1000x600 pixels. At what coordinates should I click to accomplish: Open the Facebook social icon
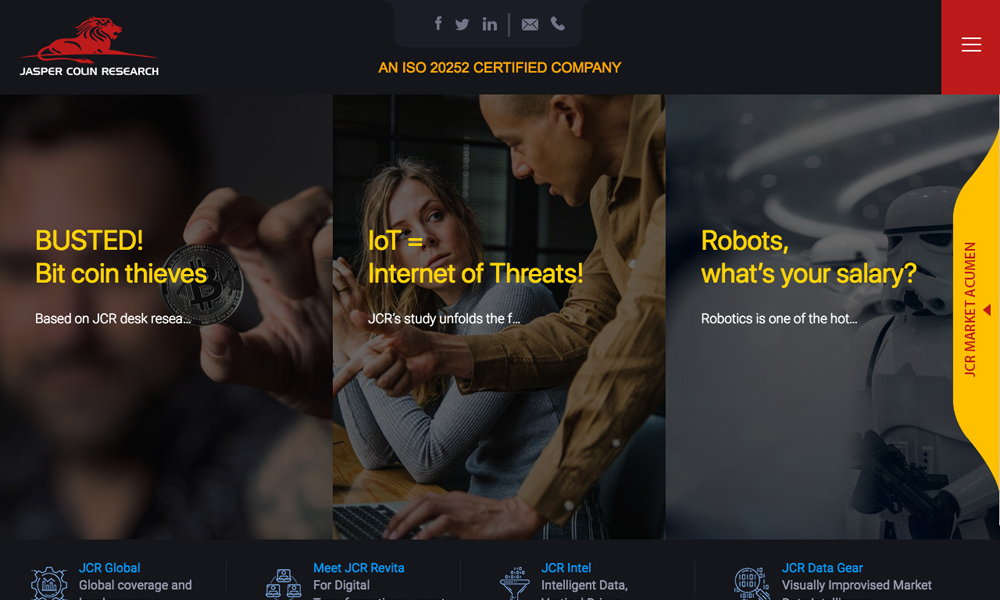pos(438,24)
